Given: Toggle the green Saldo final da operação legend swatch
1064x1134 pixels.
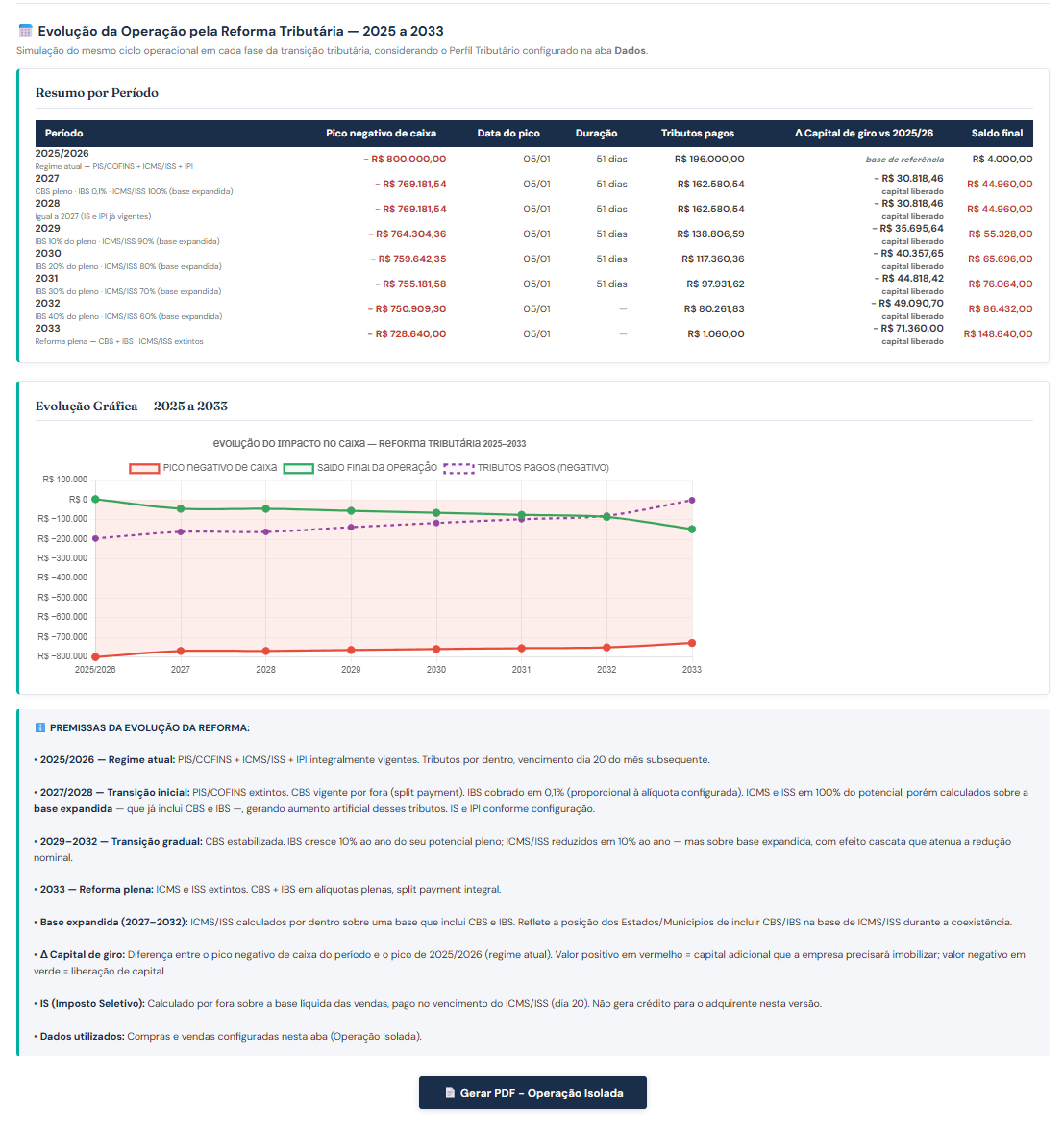Looking at the screenshot, I should pos(298,468).
